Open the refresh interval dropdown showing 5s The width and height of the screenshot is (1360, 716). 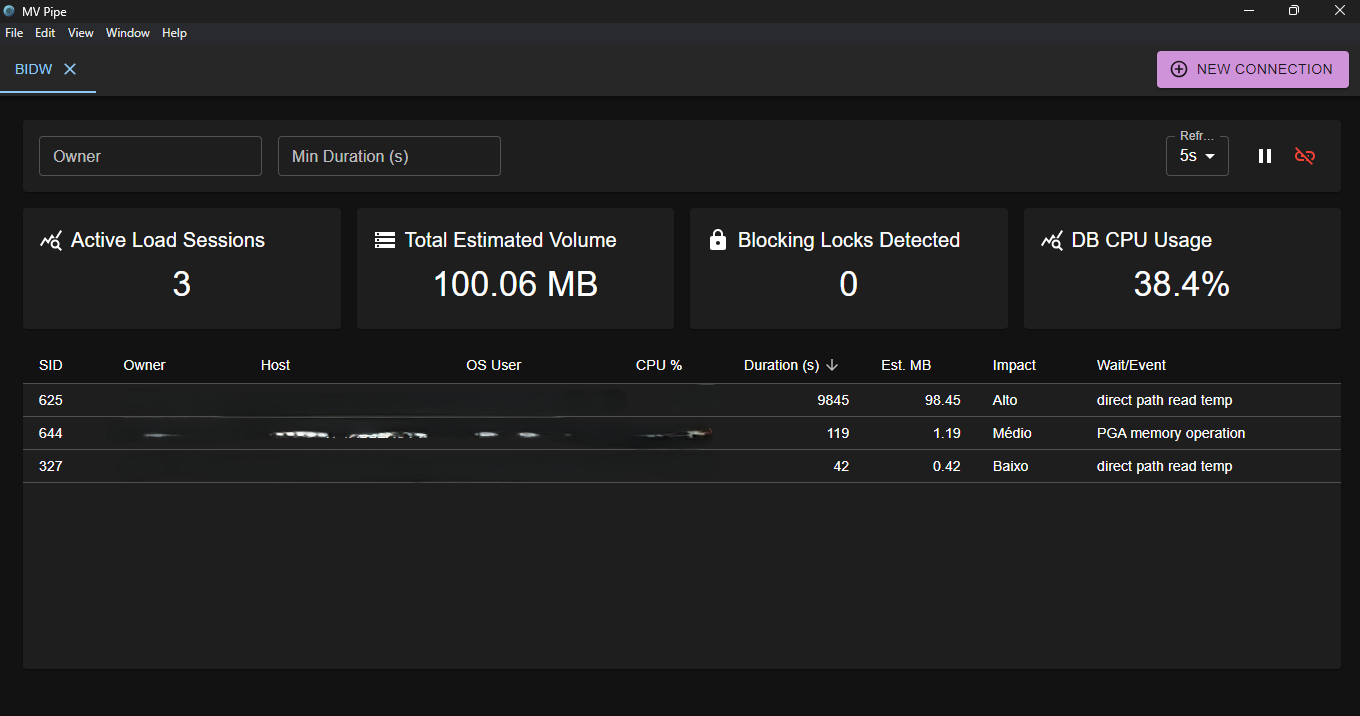coord(1197,156)
